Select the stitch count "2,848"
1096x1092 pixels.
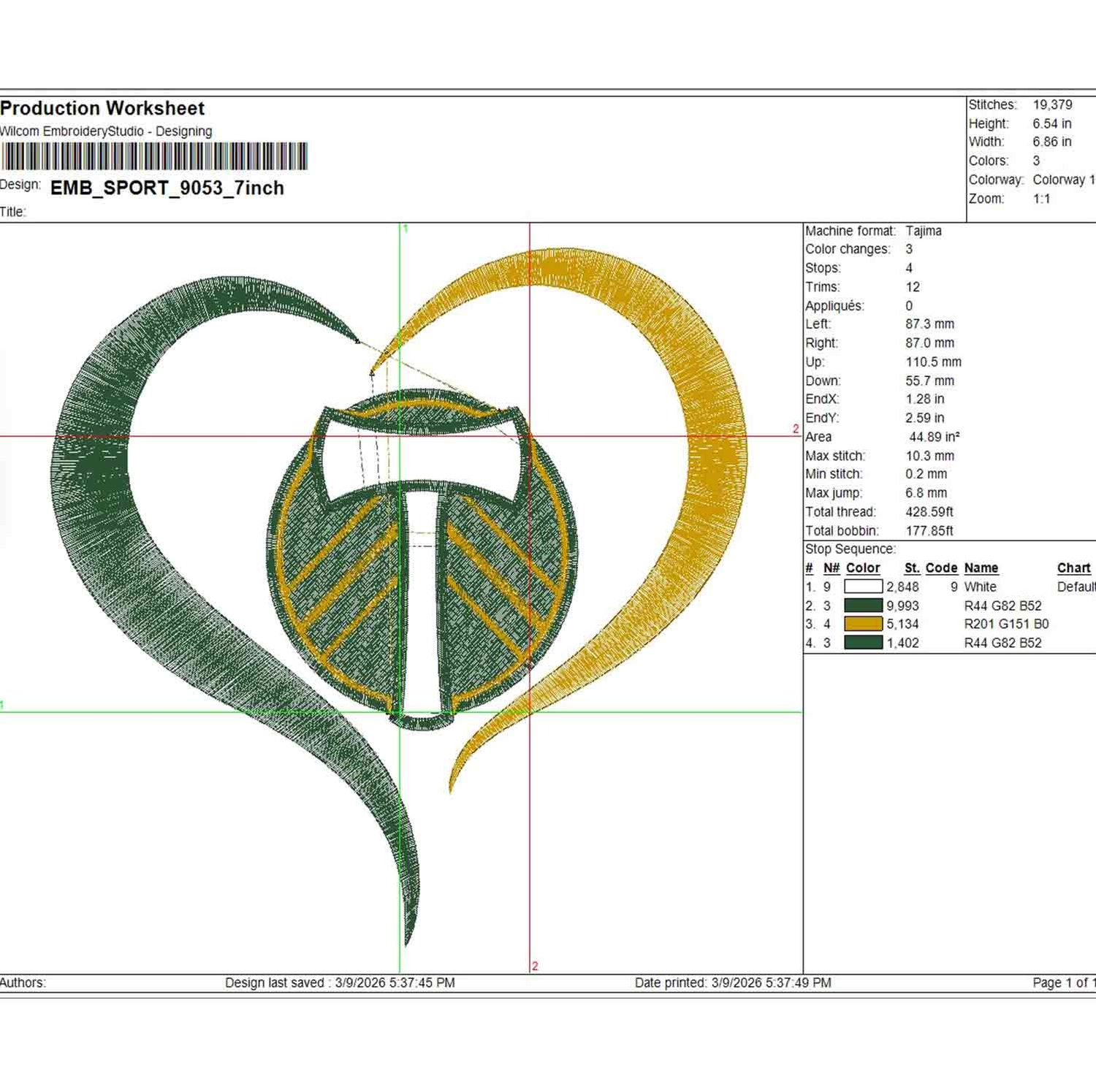(x=902, y=587)
